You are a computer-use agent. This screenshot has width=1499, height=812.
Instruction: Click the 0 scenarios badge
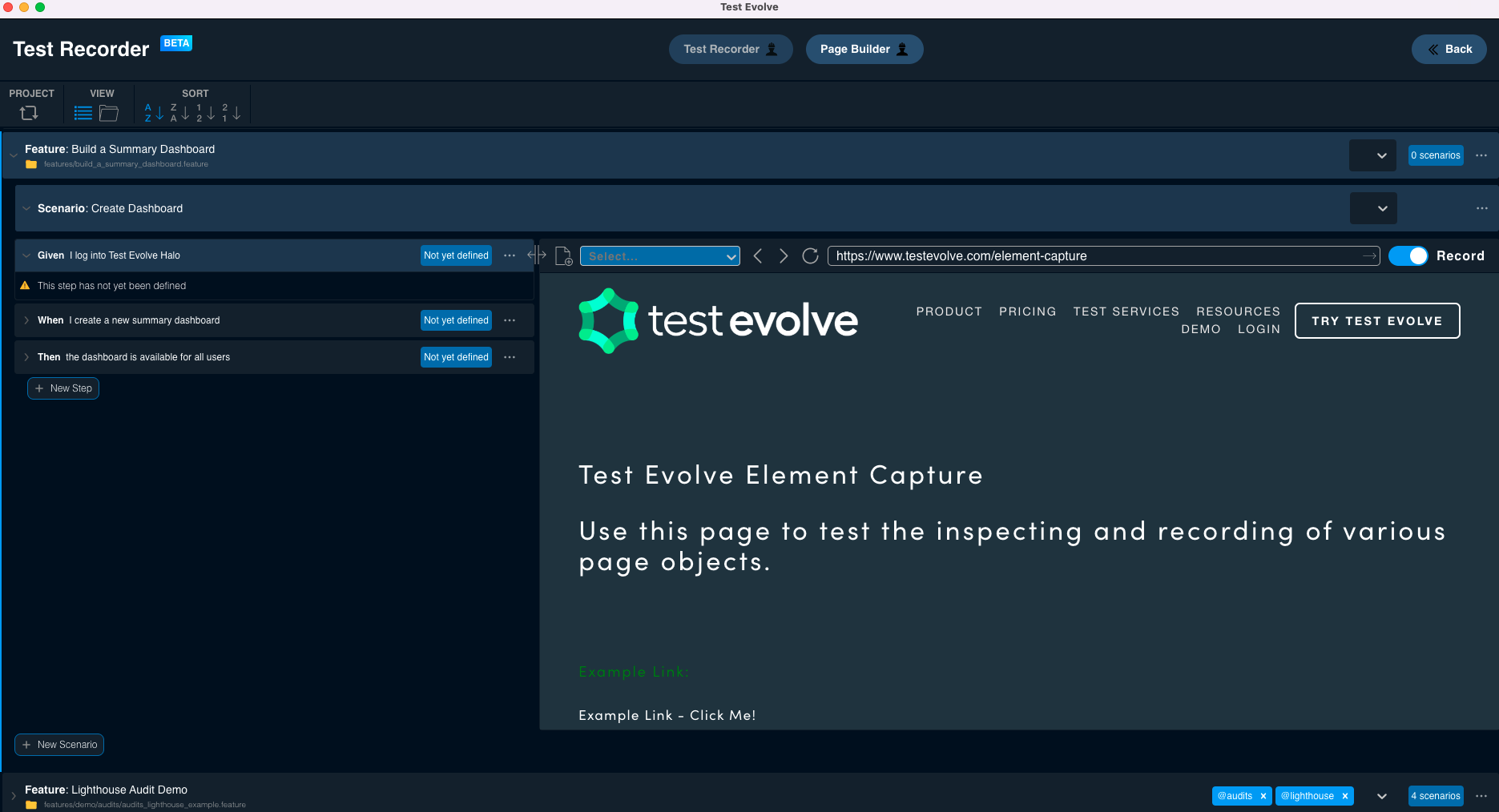1436,155
